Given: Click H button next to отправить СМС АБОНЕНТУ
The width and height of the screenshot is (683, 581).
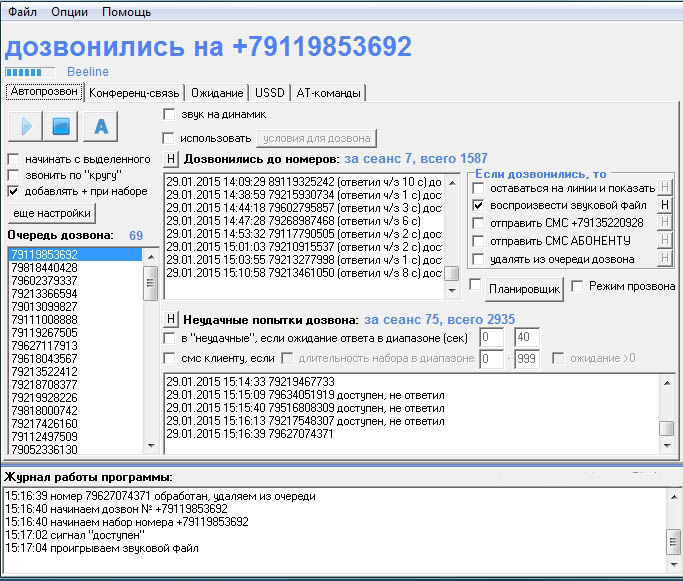Looking at the screenshot, I should click(665, 241).
